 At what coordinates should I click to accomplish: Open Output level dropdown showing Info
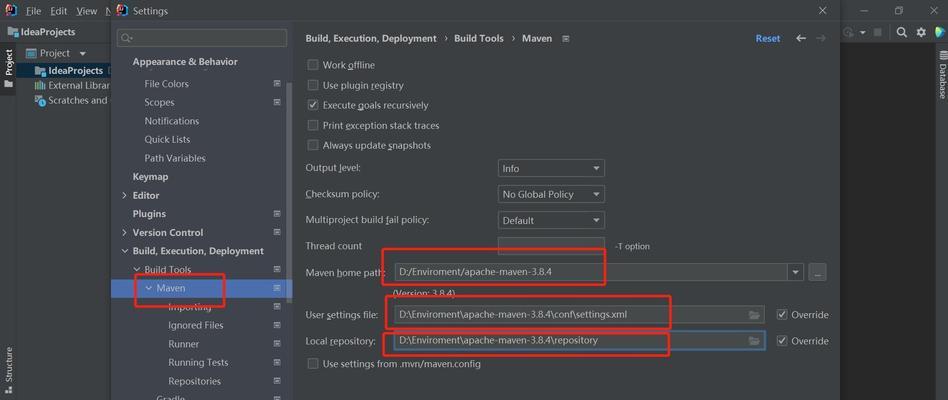click(x=551, y=169)
